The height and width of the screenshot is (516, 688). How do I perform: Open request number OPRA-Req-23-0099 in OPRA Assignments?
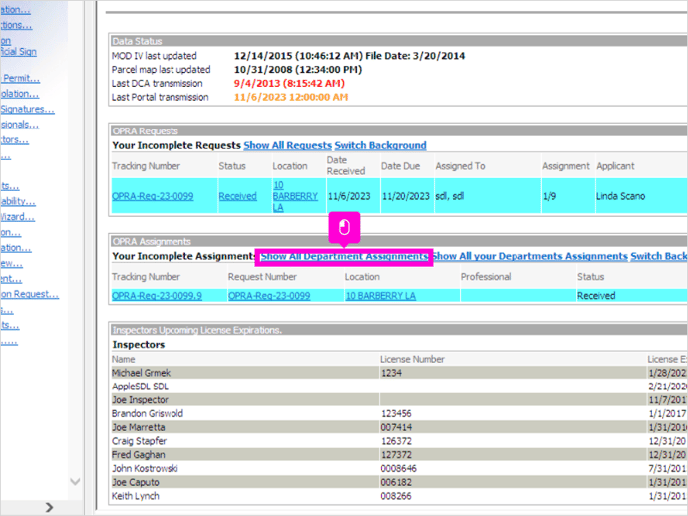coord(269,296)
